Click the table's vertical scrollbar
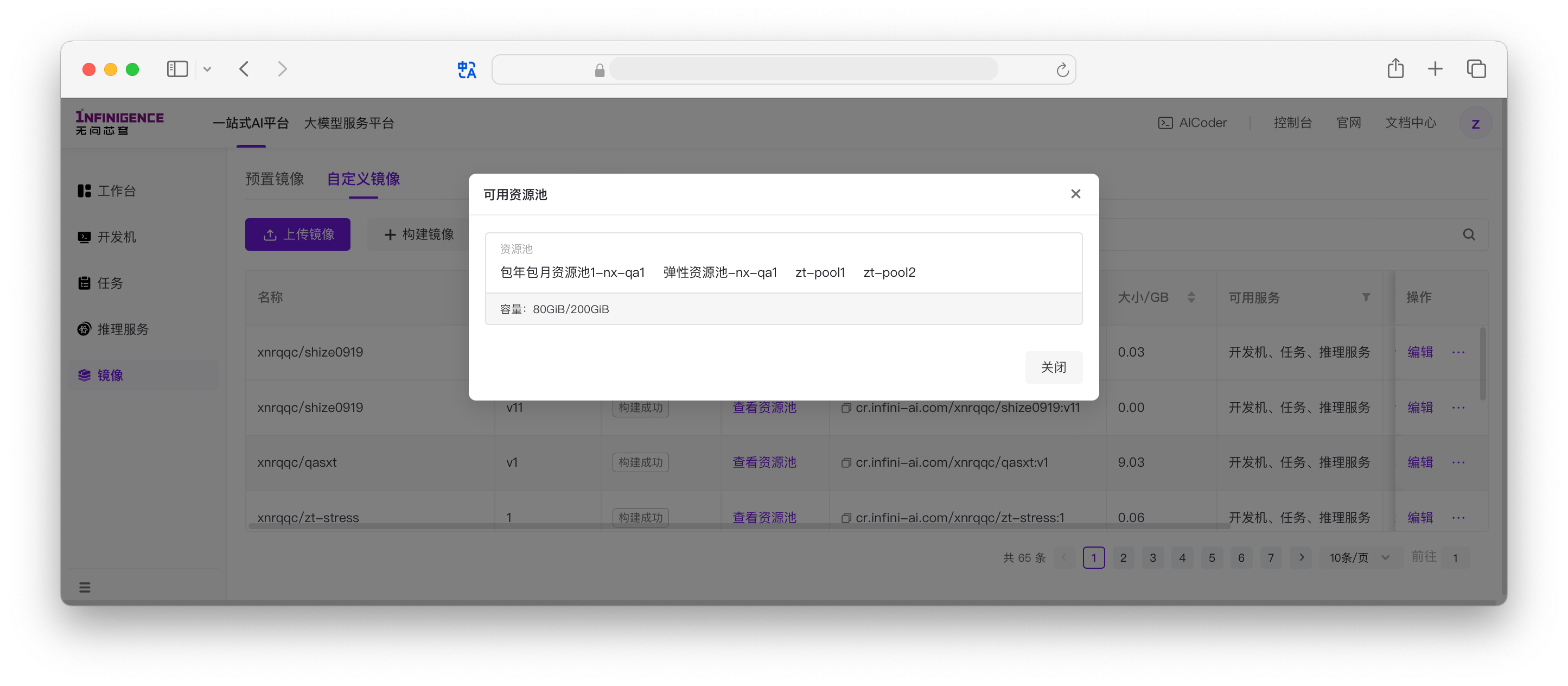 coord(1482,364)
